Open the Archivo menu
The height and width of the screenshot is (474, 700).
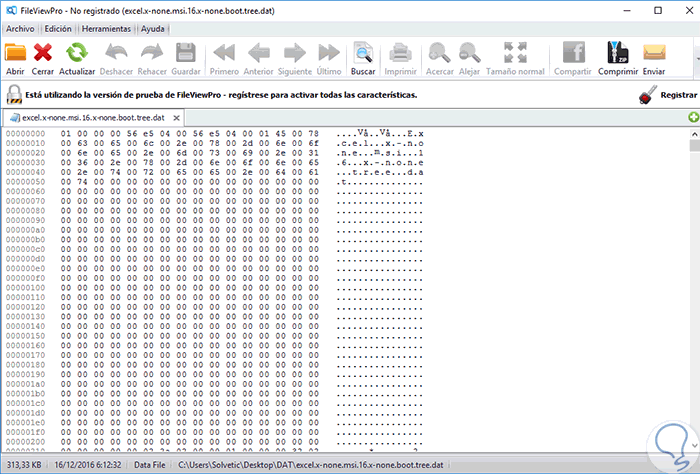(20, 29)
